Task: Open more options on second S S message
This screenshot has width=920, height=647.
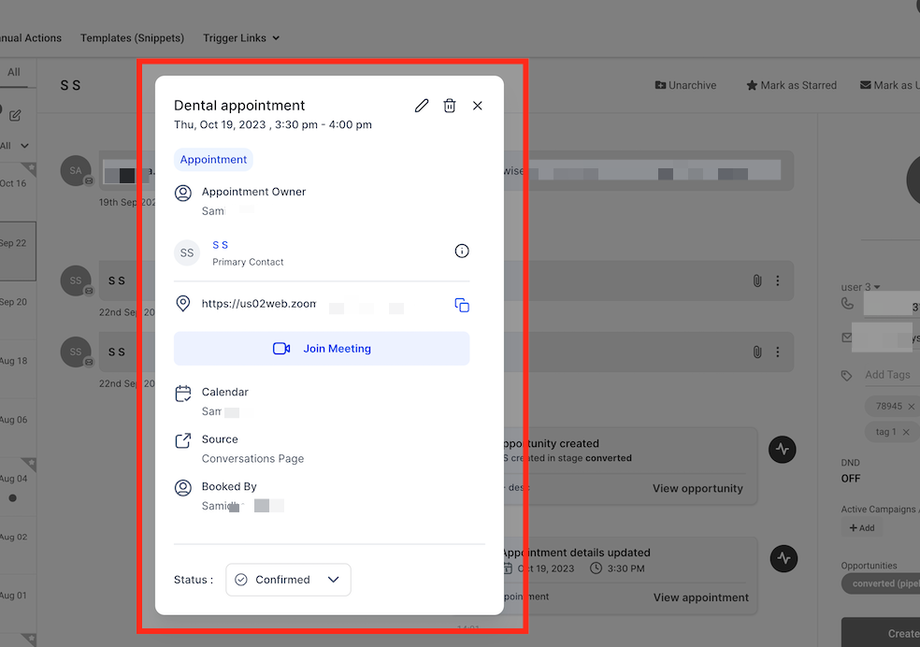Action: [778, 351]
